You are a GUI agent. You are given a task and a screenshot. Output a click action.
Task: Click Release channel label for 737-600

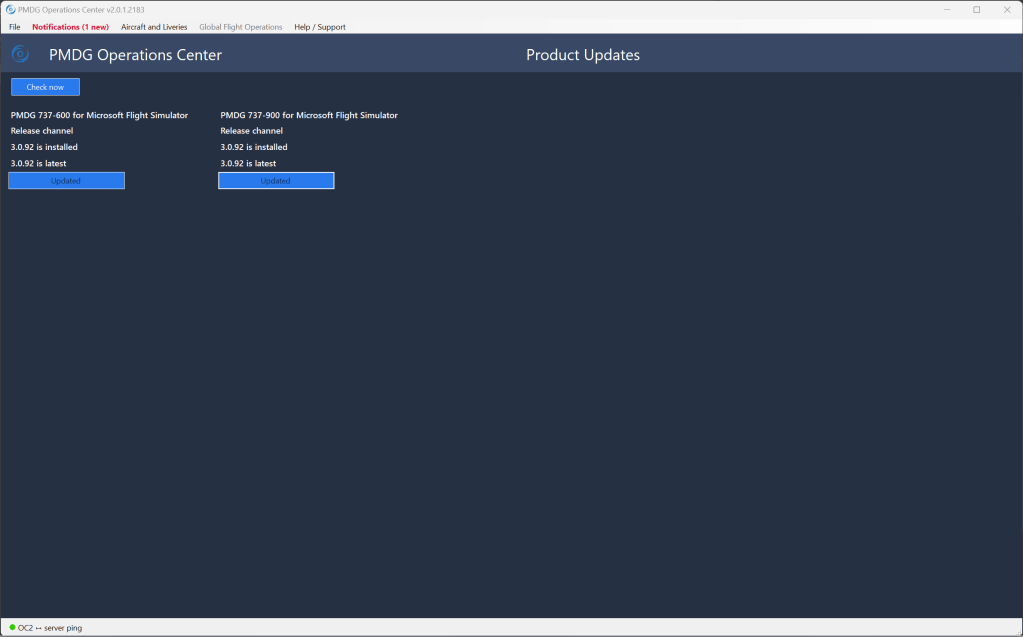point(42,131)
